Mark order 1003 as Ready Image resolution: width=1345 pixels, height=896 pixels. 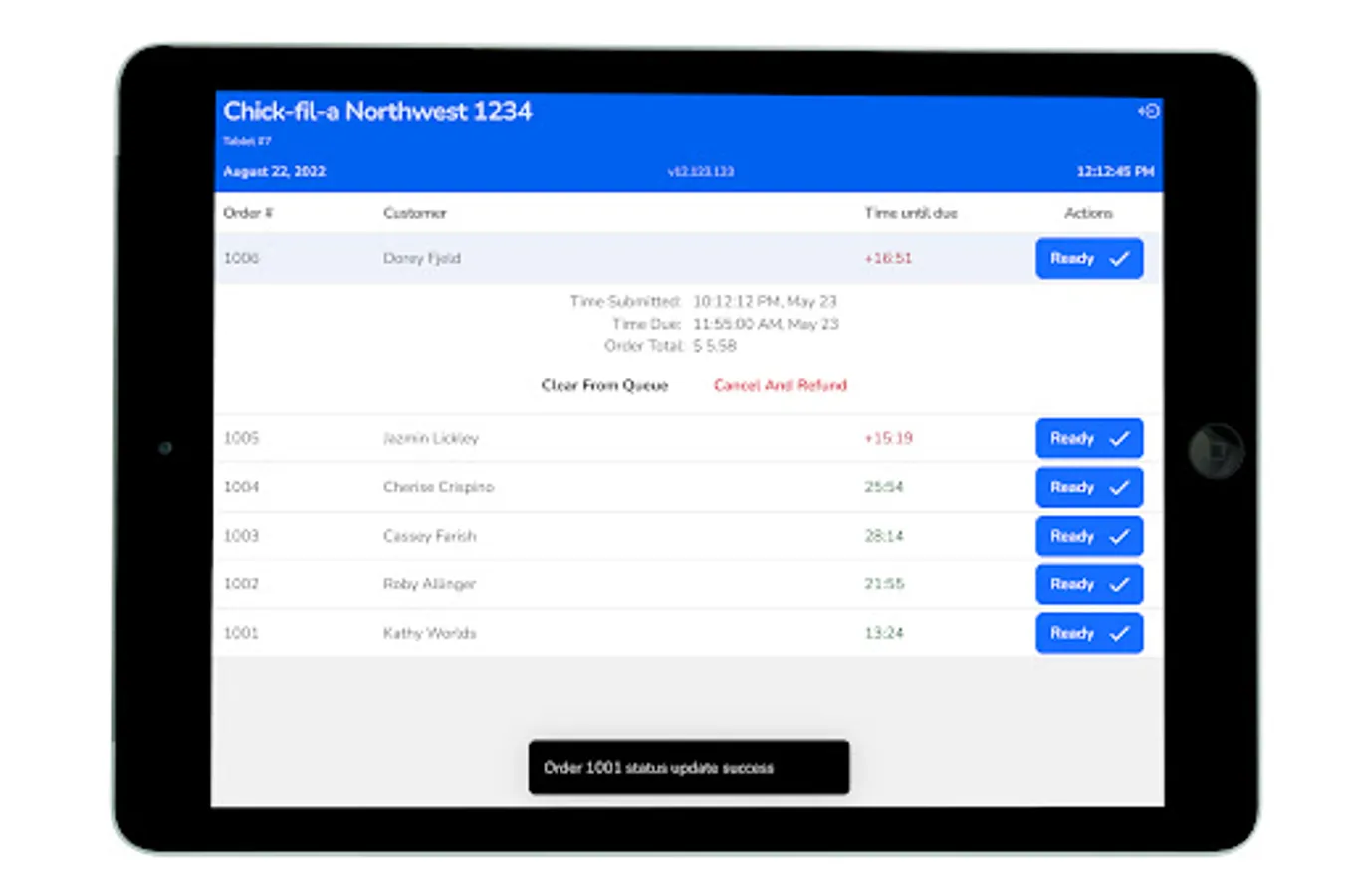coord(1089,536)
